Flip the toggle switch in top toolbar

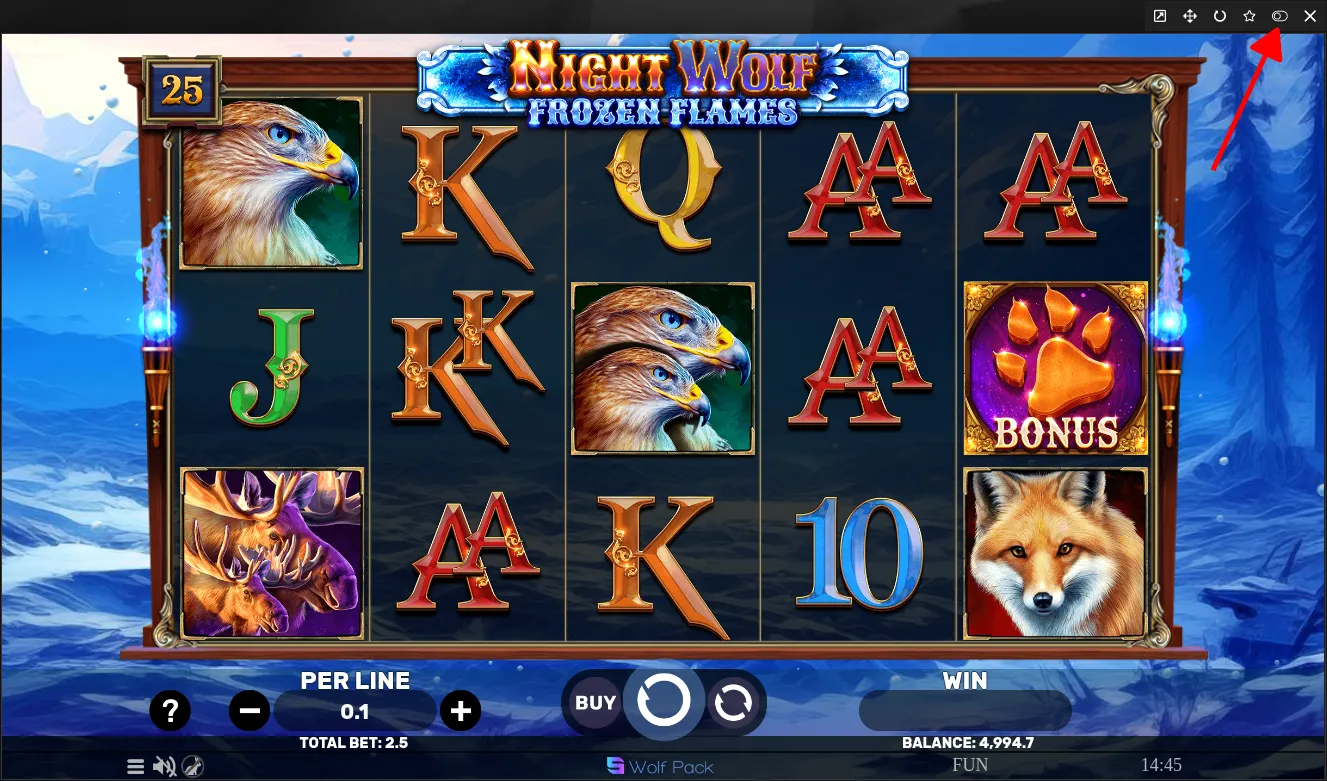[x=1280, y=16]
